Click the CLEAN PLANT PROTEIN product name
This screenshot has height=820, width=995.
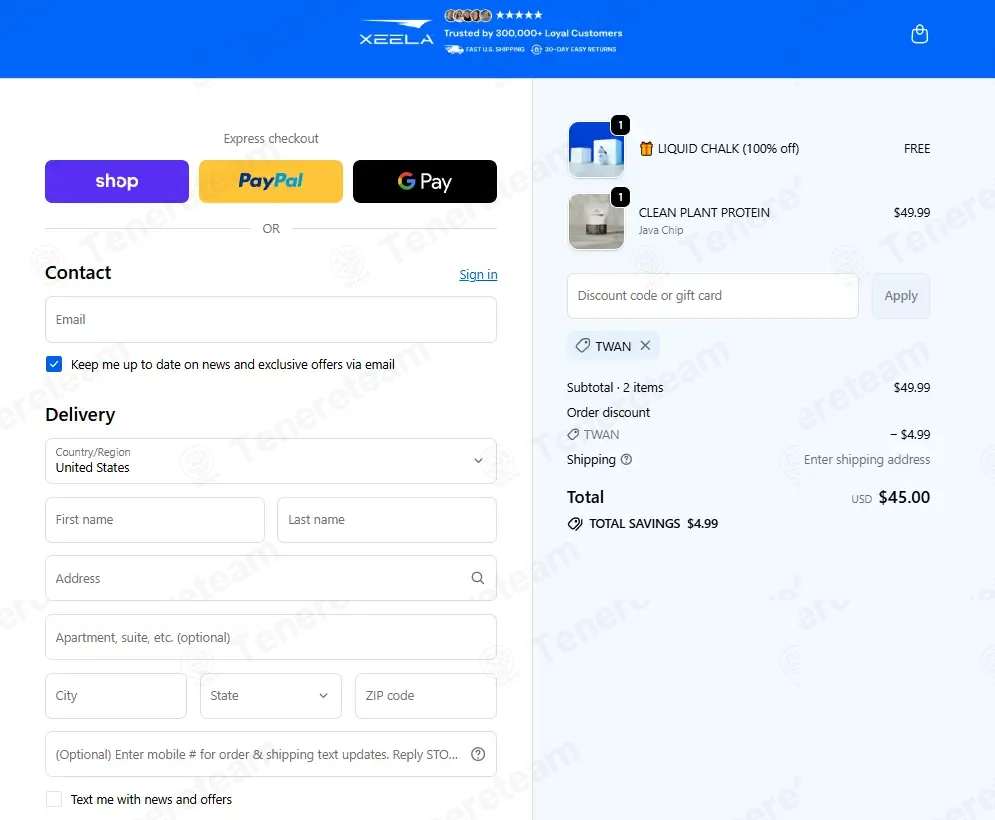[704, 213]
